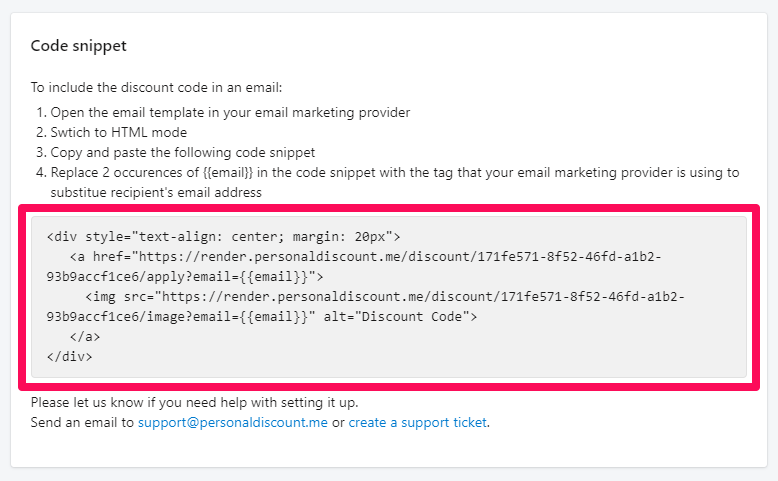Screen dimensions: 778x481
Task: Click the opening div style line in snippet
Action: [223, 237]
